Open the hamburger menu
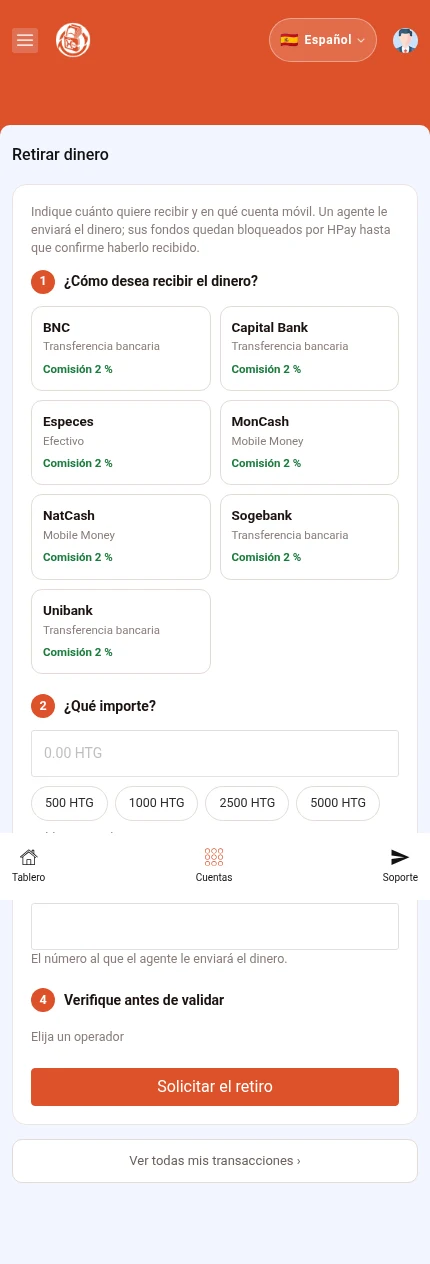Image resolution: width=430 pixels, height=1264 pixels. pyautogui.click(x=25, y=40)
